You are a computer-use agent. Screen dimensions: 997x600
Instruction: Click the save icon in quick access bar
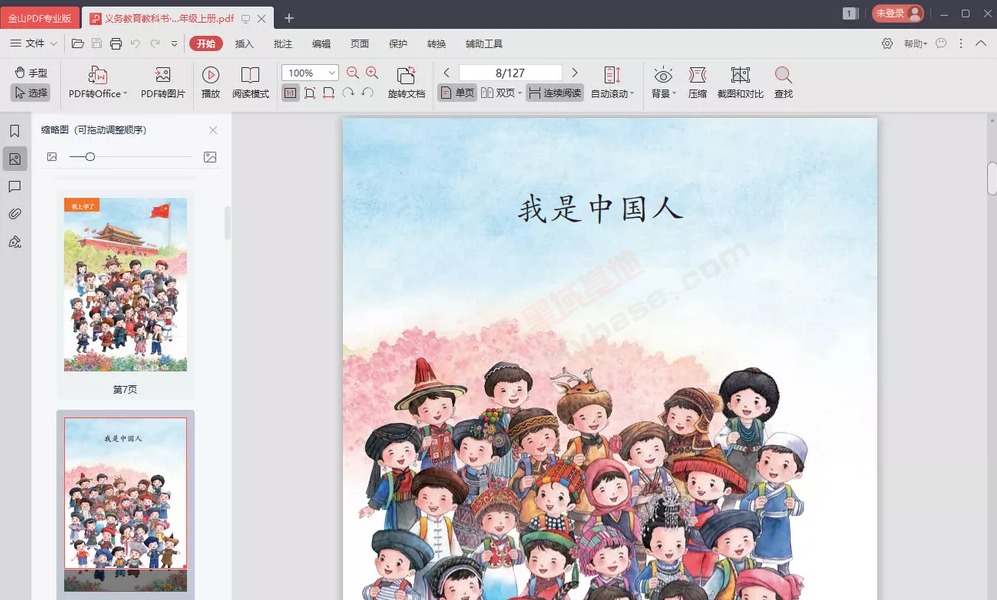coord(97,44)
